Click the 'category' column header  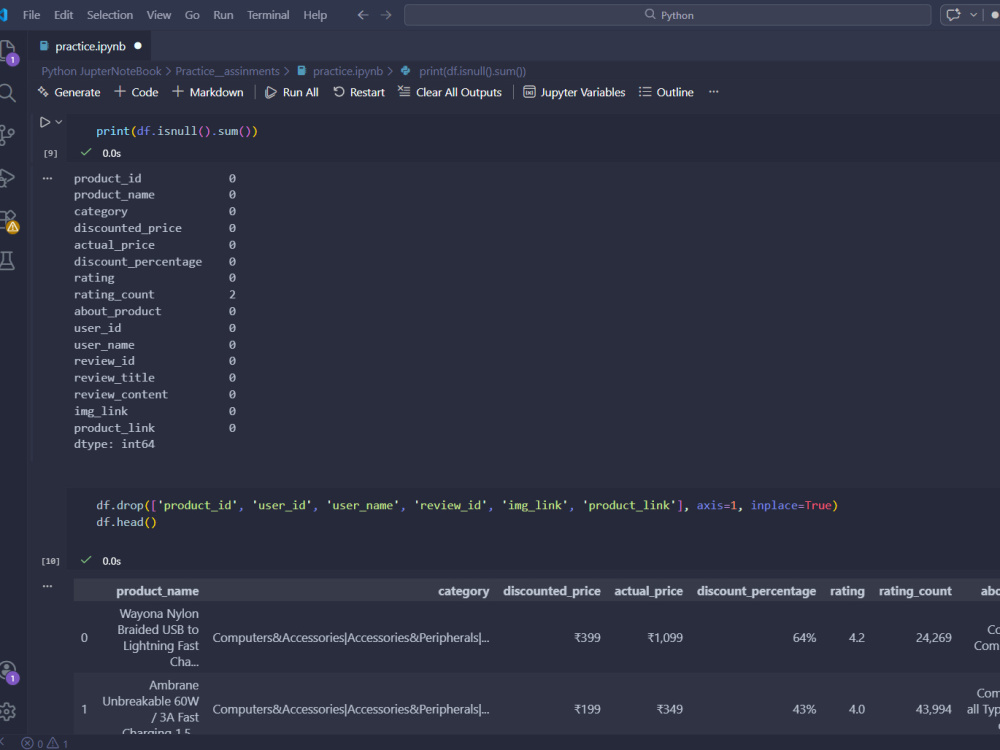coord(464,591)
